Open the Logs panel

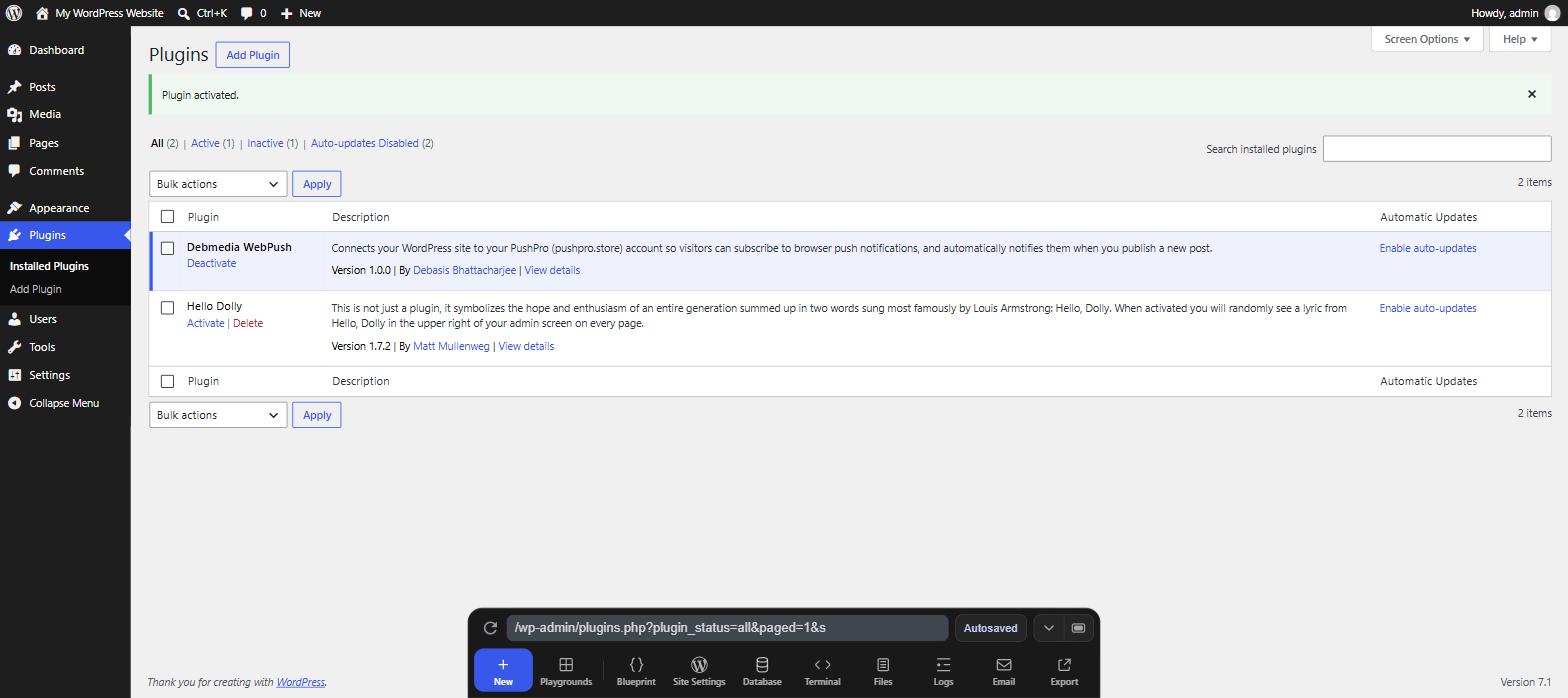(943, 671)
